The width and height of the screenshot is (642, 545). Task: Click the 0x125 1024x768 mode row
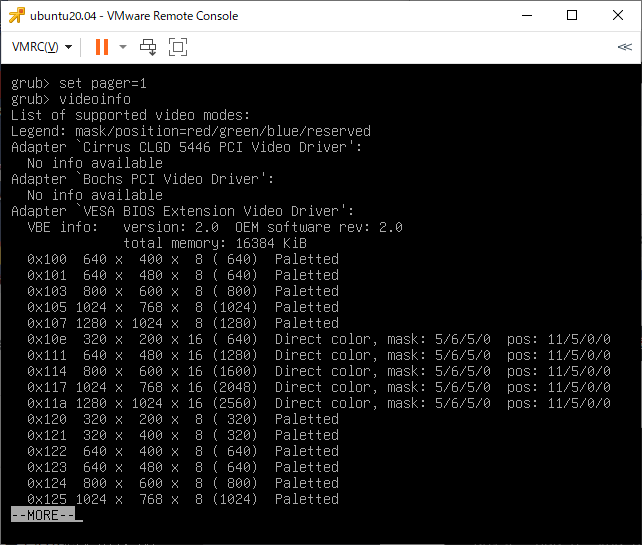pyautogui.click(x=183, y=498)
